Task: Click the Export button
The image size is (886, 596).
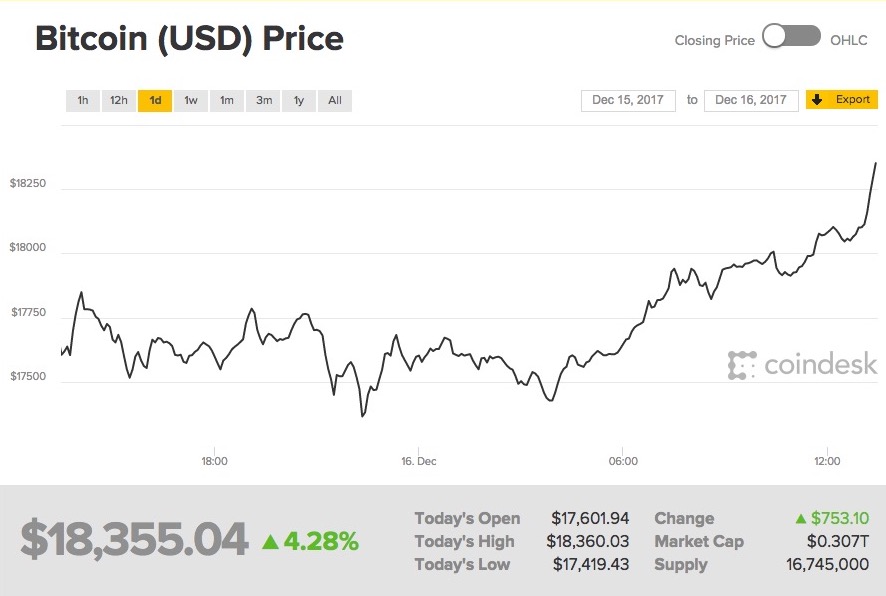Action: click(842, 100)
